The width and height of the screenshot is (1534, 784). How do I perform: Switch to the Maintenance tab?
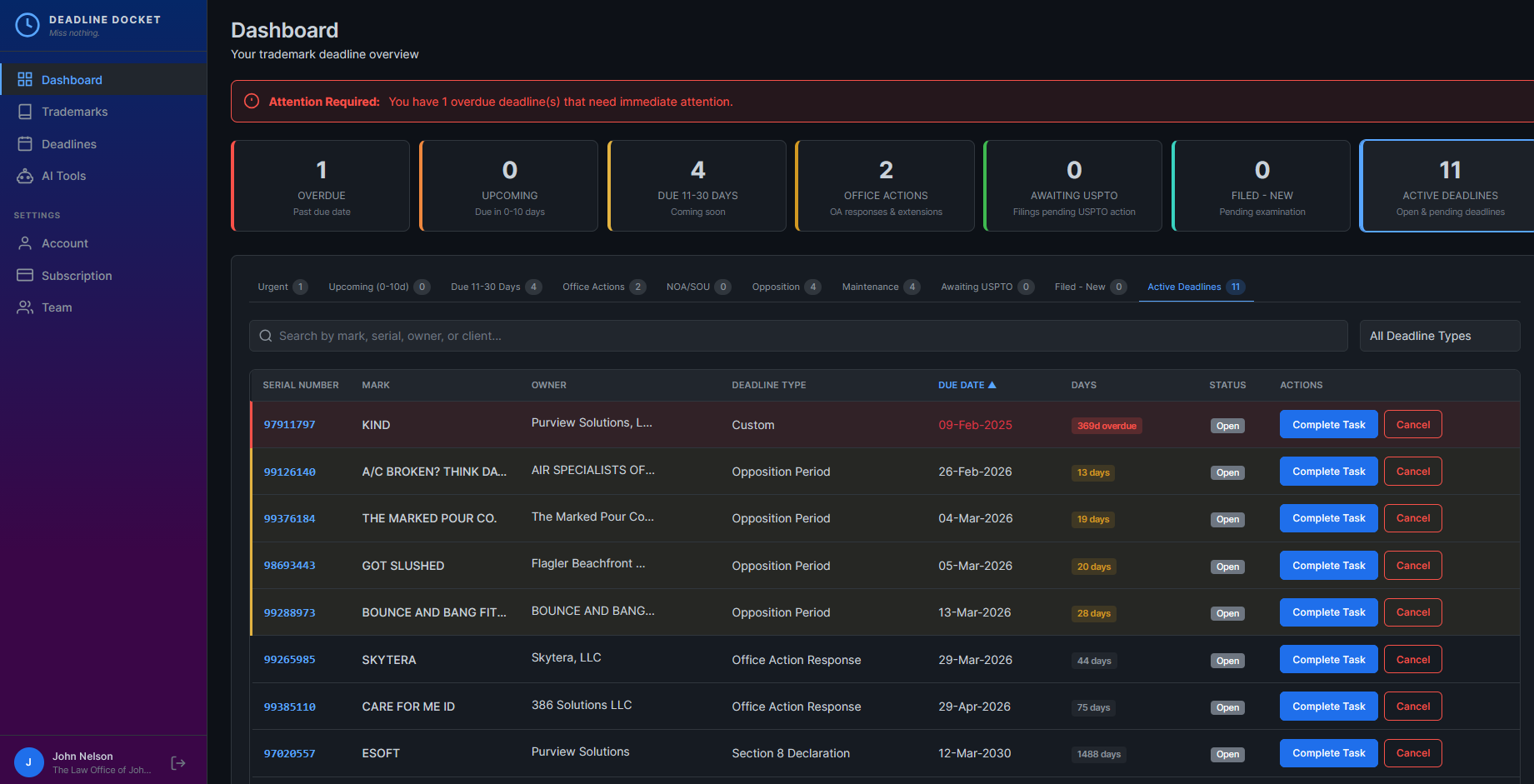pos(877,287)
